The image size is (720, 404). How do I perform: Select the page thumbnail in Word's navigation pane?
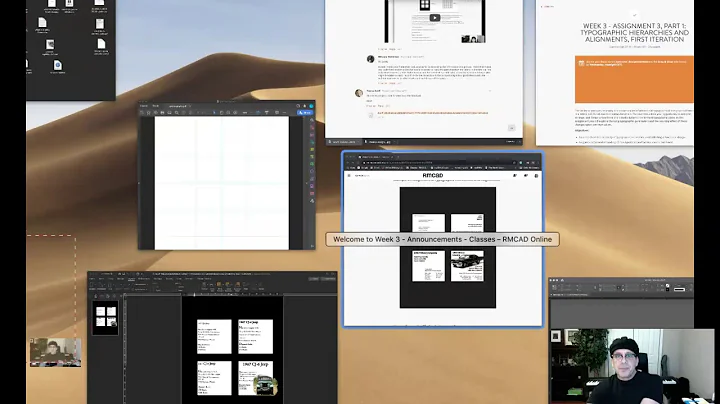click(x=106, y=317)
